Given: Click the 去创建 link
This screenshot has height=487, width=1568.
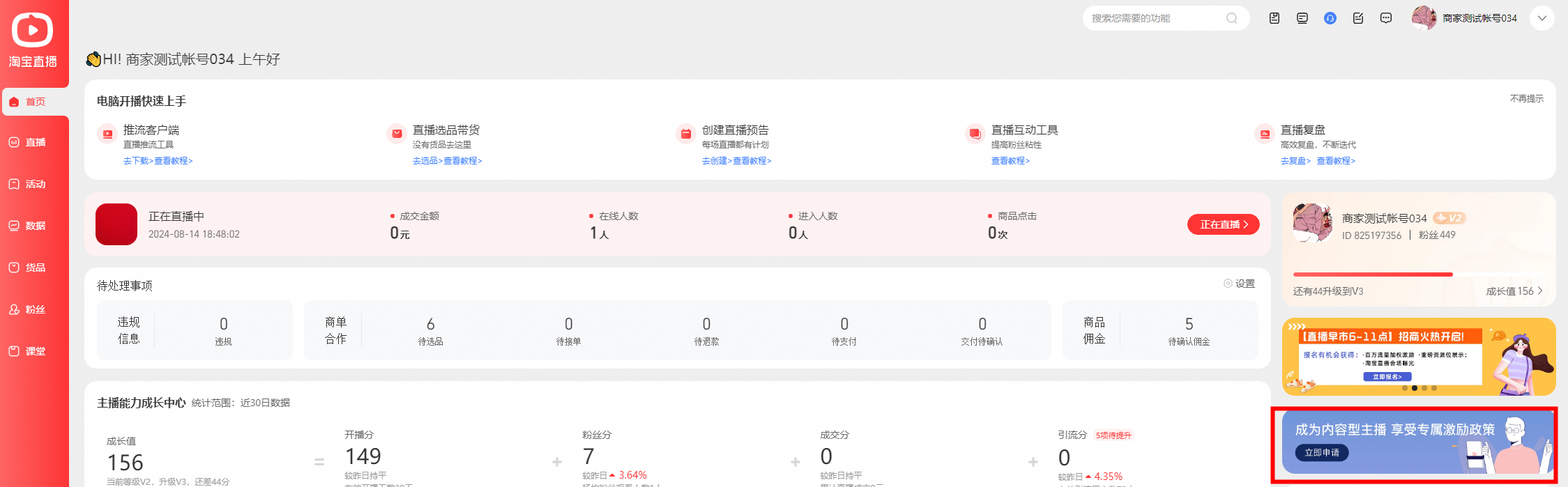Looking at the screenshot, I should pyautogui.click(x=717, y=161).
